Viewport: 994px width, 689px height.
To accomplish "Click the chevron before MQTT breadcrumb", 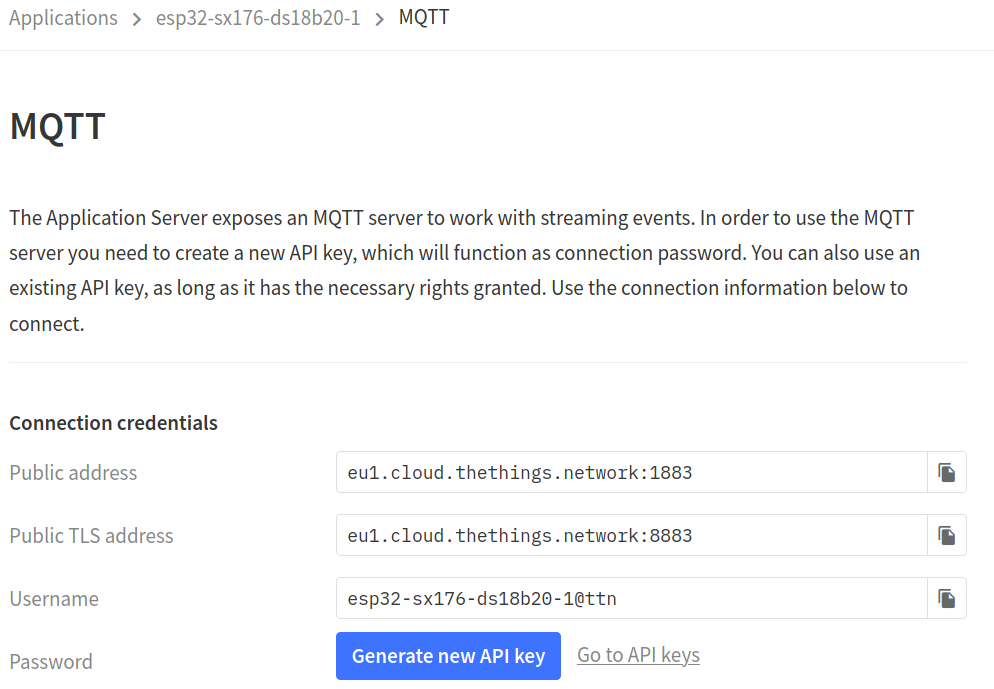I will [379, 20].
